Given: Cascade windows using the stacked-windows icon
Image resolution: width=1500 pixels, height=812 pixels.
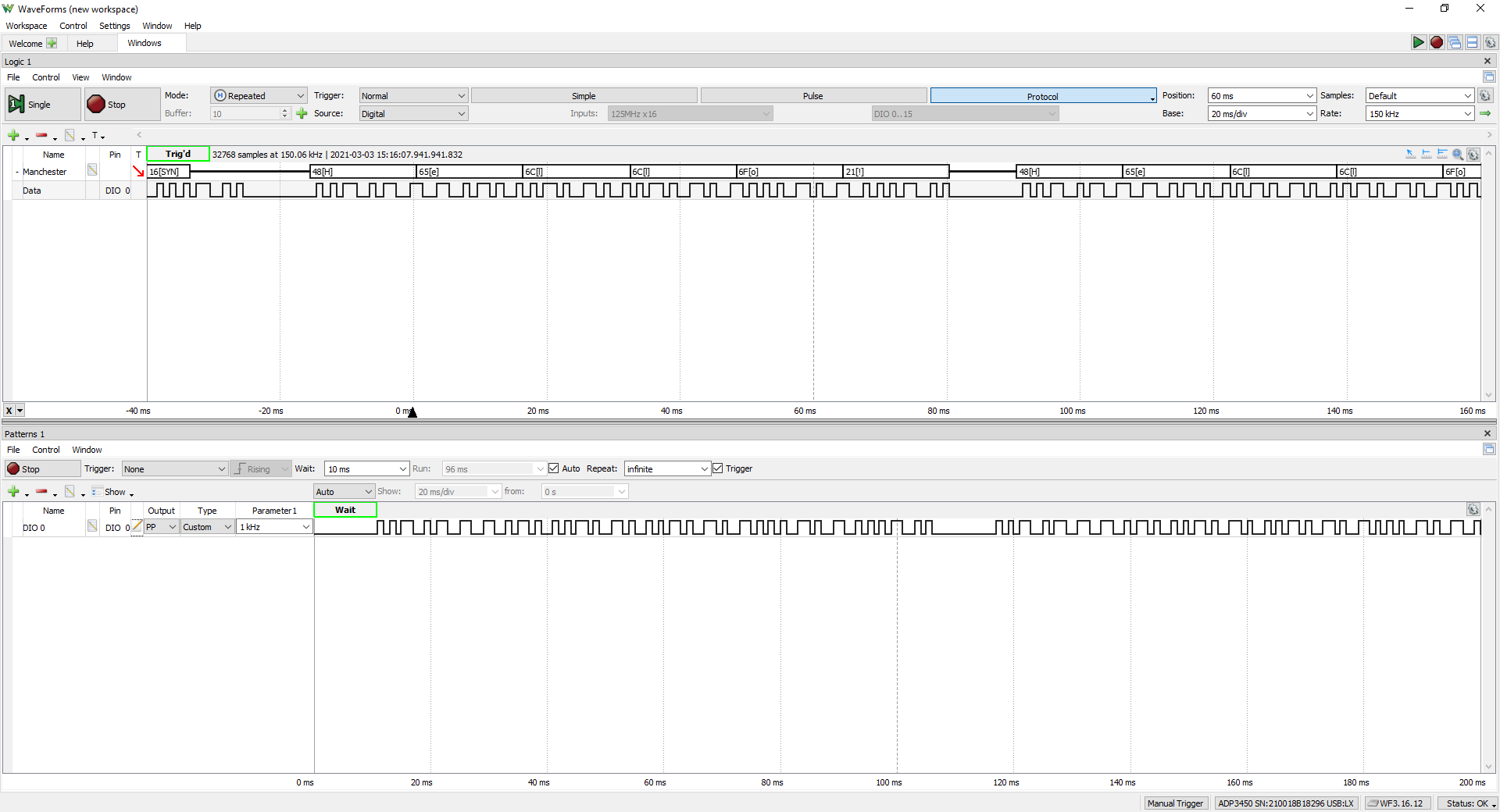Looking at the screenshot, I should click(x=1454, y=42).
